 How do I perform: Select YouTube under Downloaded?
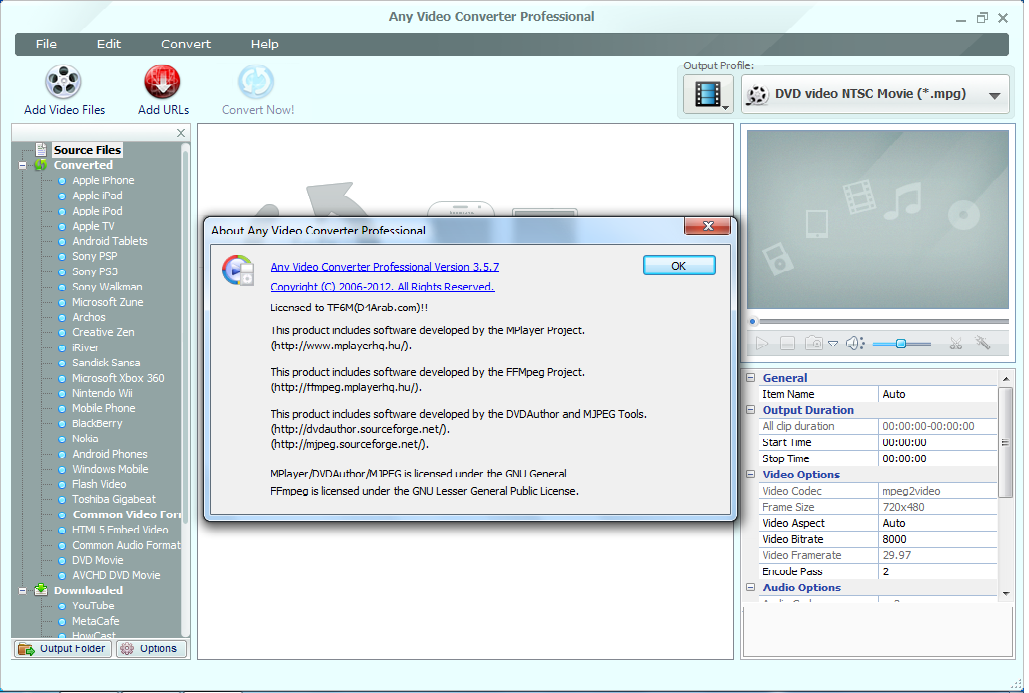point(93,606)
